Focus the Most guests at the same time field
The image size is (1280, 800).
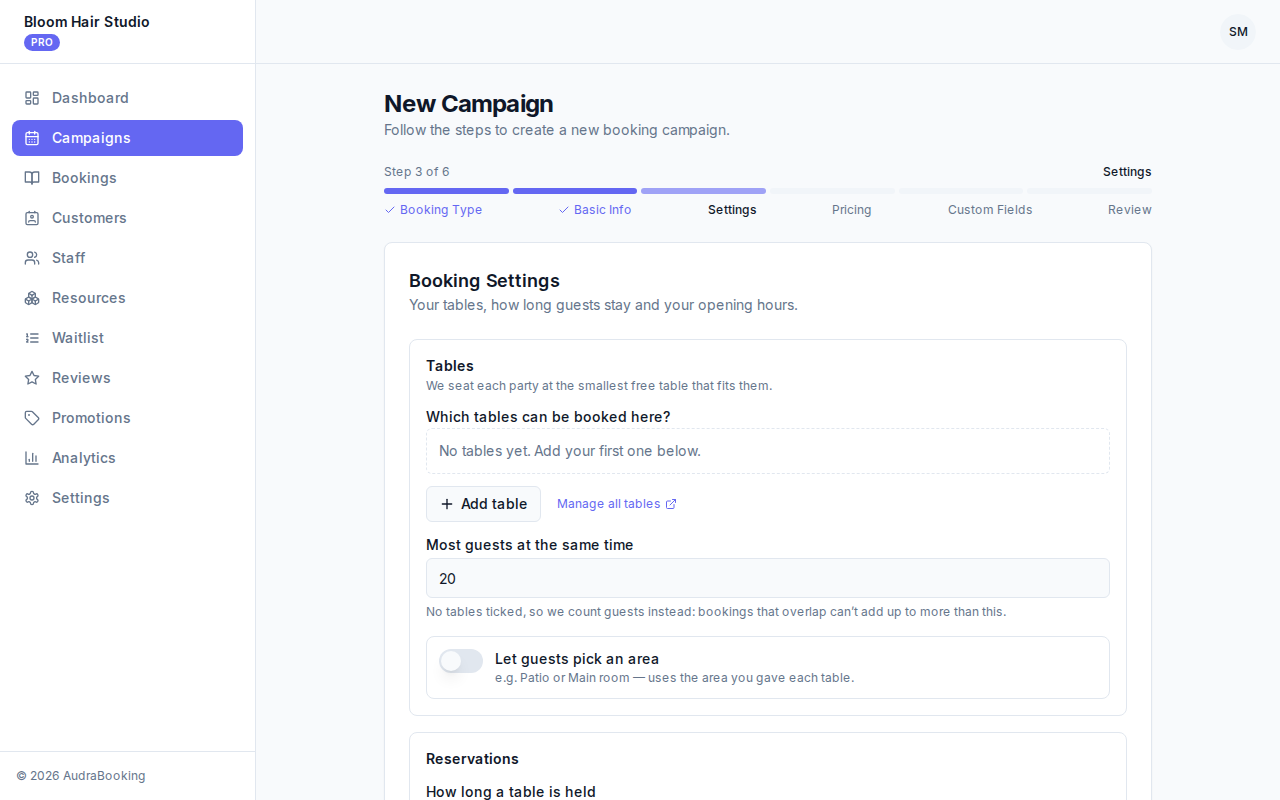pyautogui.click(x=768, y=578)
